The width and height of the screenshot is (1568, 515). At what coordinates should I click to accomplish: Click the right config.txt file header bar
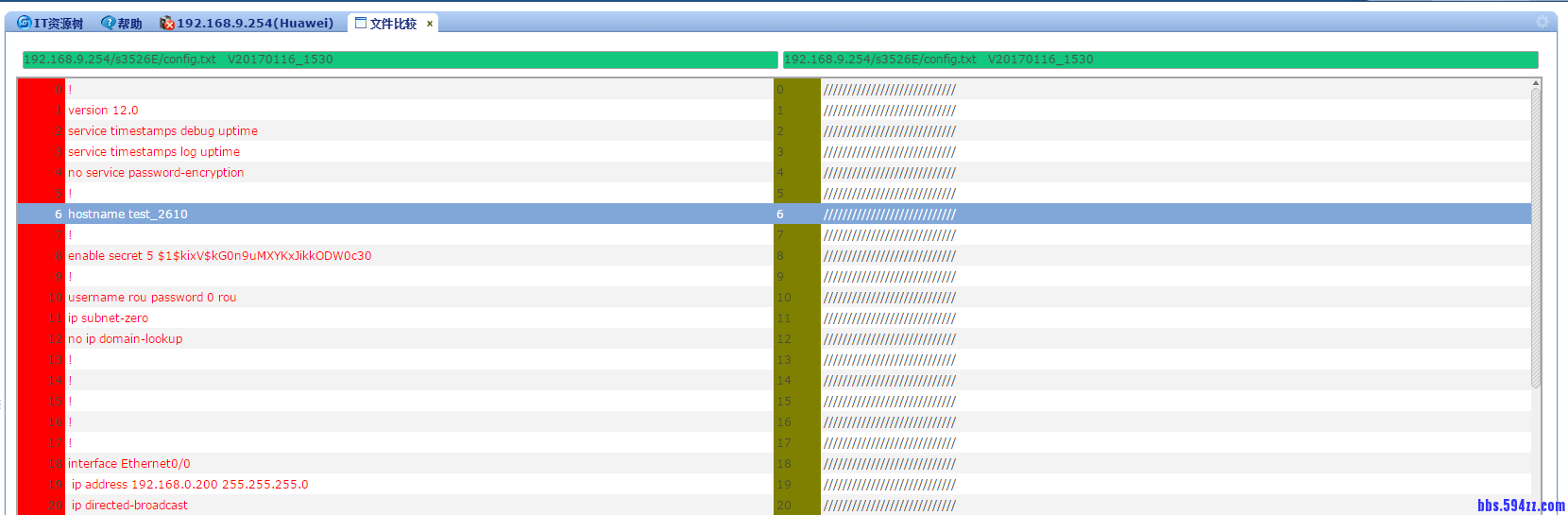pyautogui.click(x=1160, y=60)
